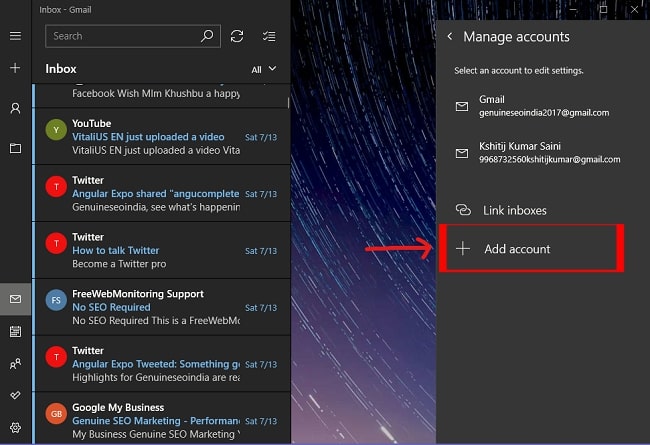Open No SEO Required email
Screen dimensions: 650x445
pos(162,307)
